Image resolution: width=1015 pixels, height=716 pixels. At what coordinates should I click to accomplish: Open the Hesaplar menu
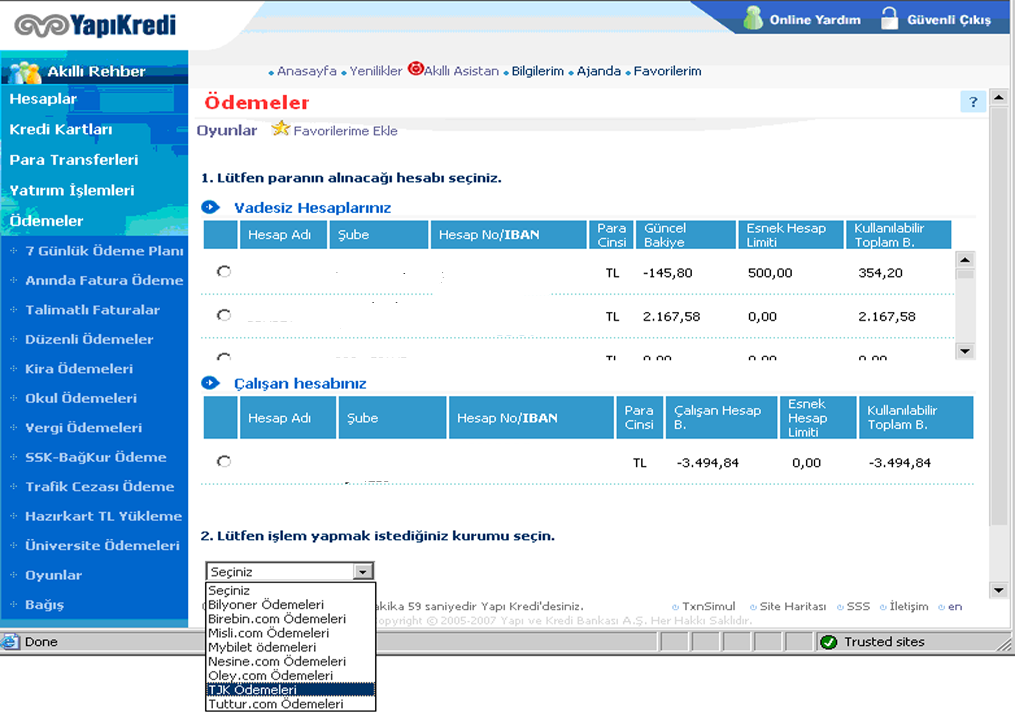43,99
